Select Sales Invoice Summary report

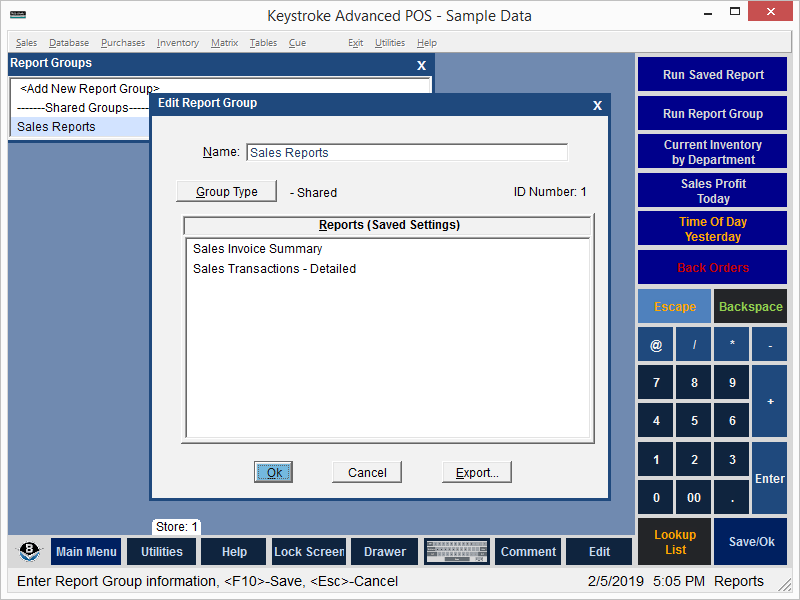[257, 249]
